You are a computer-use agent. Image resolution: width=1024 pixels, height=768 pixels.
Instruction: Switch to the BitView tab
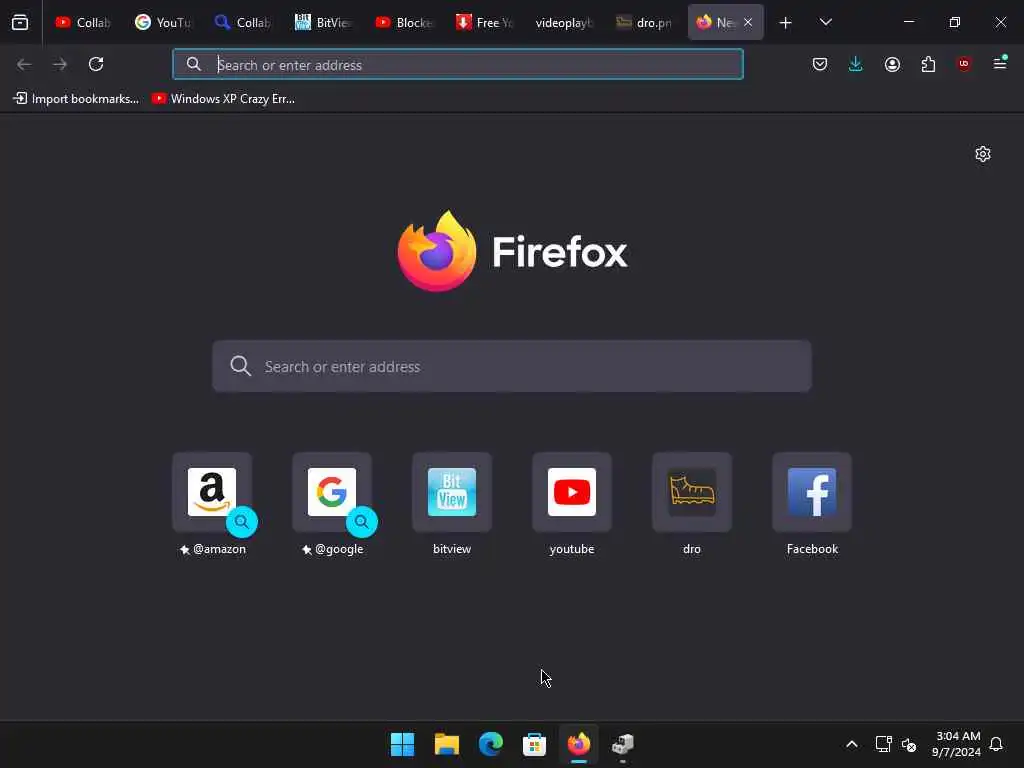point(323,22)
